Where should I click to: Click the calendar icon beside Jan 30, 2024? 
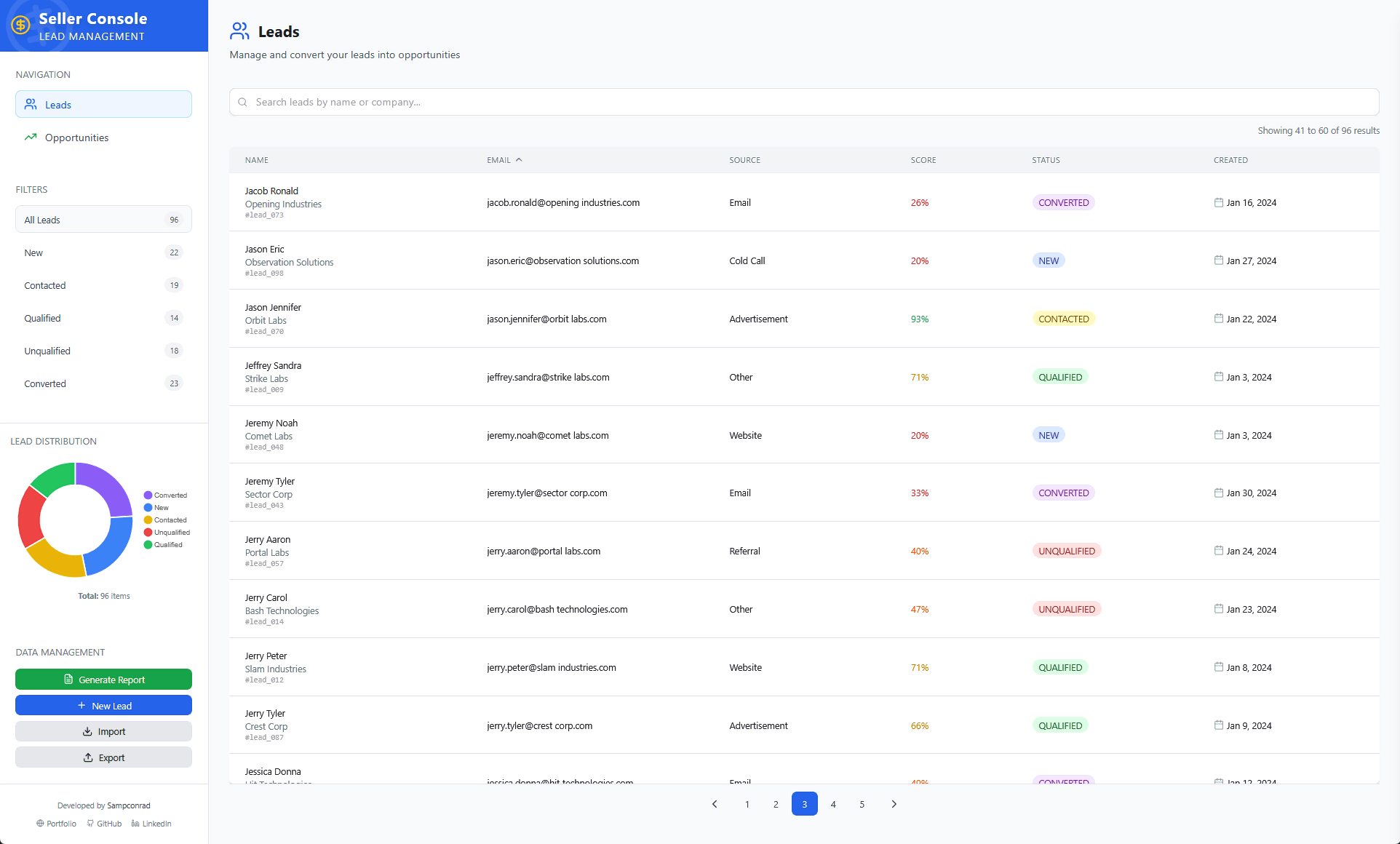pos(1219,493)
